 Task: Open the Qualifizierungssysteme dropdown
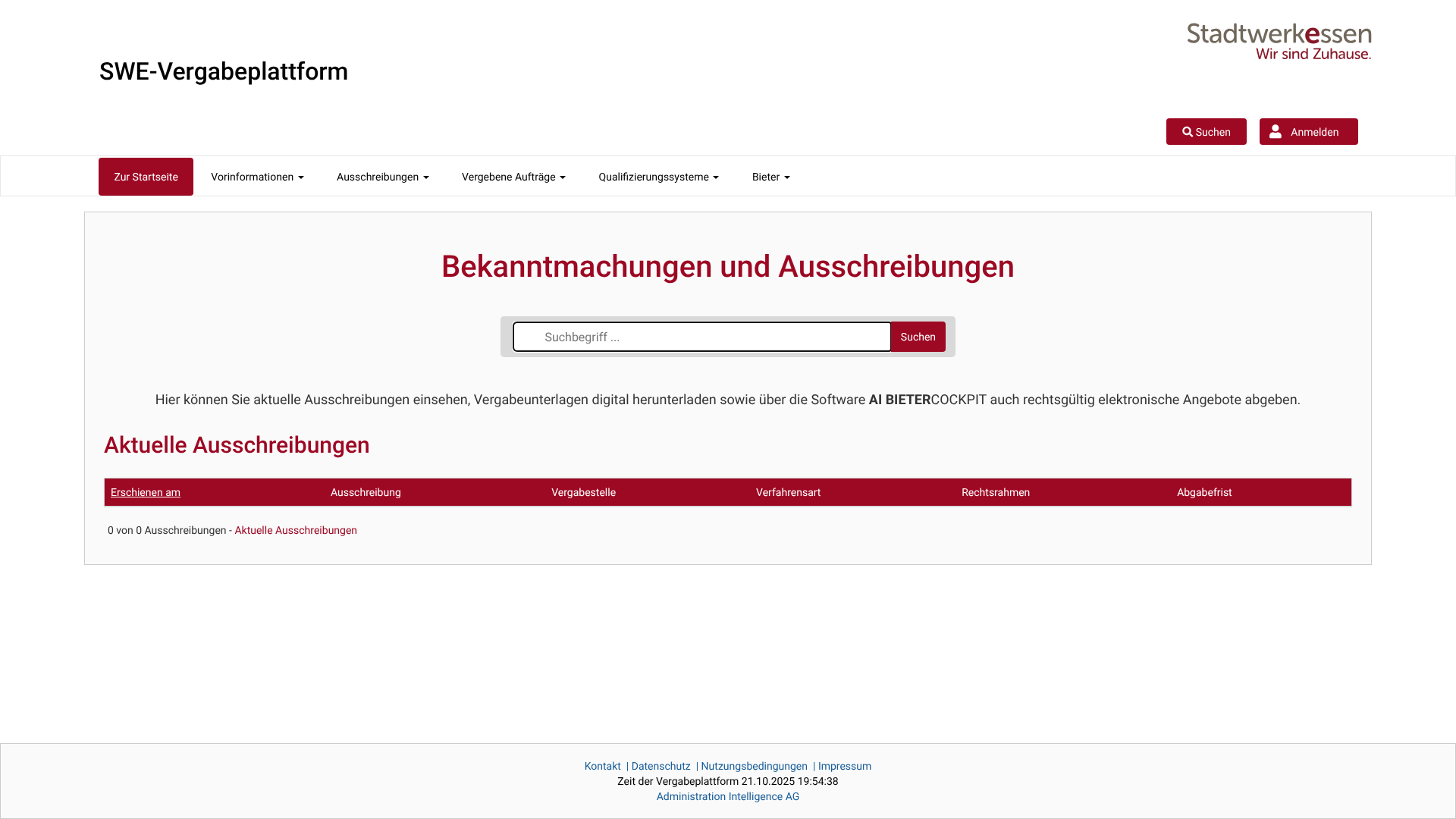(x=658, y=177)
